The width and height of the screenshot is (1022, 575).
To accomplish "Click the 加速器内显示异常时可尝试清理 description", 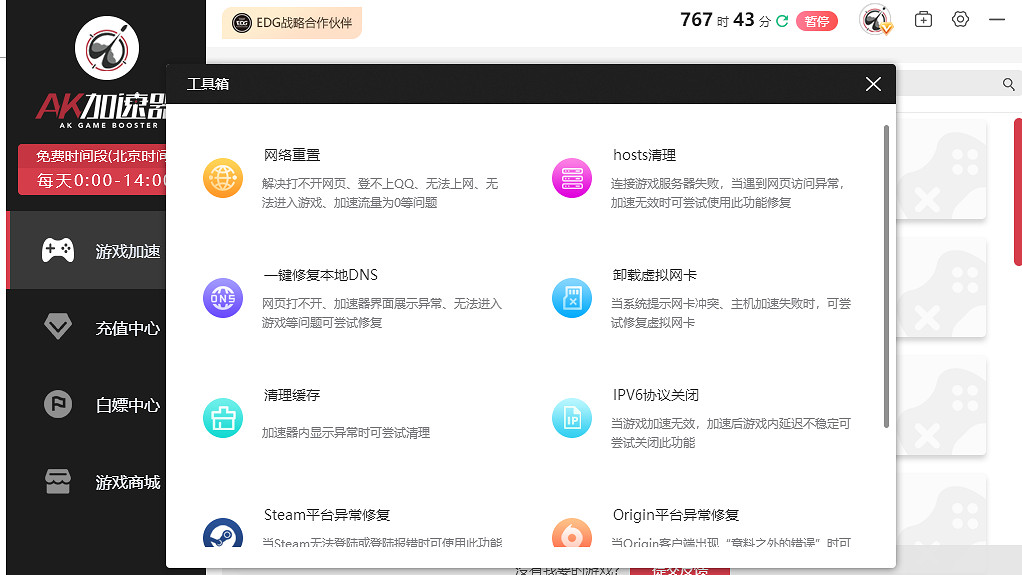I will point(346,433).
